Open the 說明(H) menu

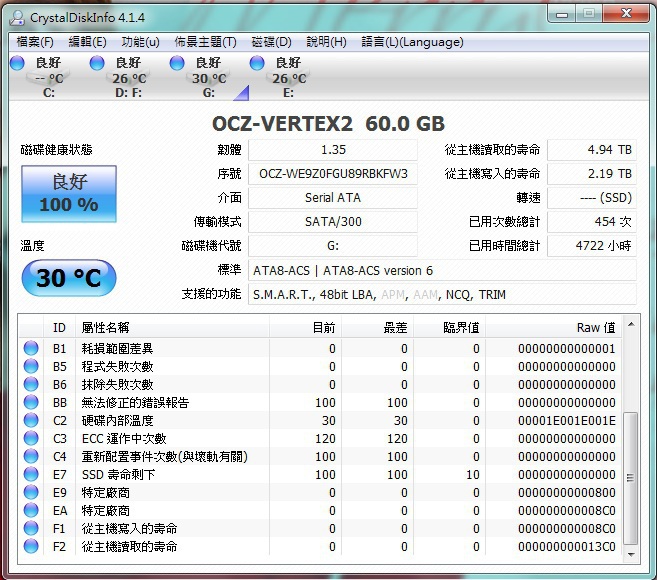[326, 42]
